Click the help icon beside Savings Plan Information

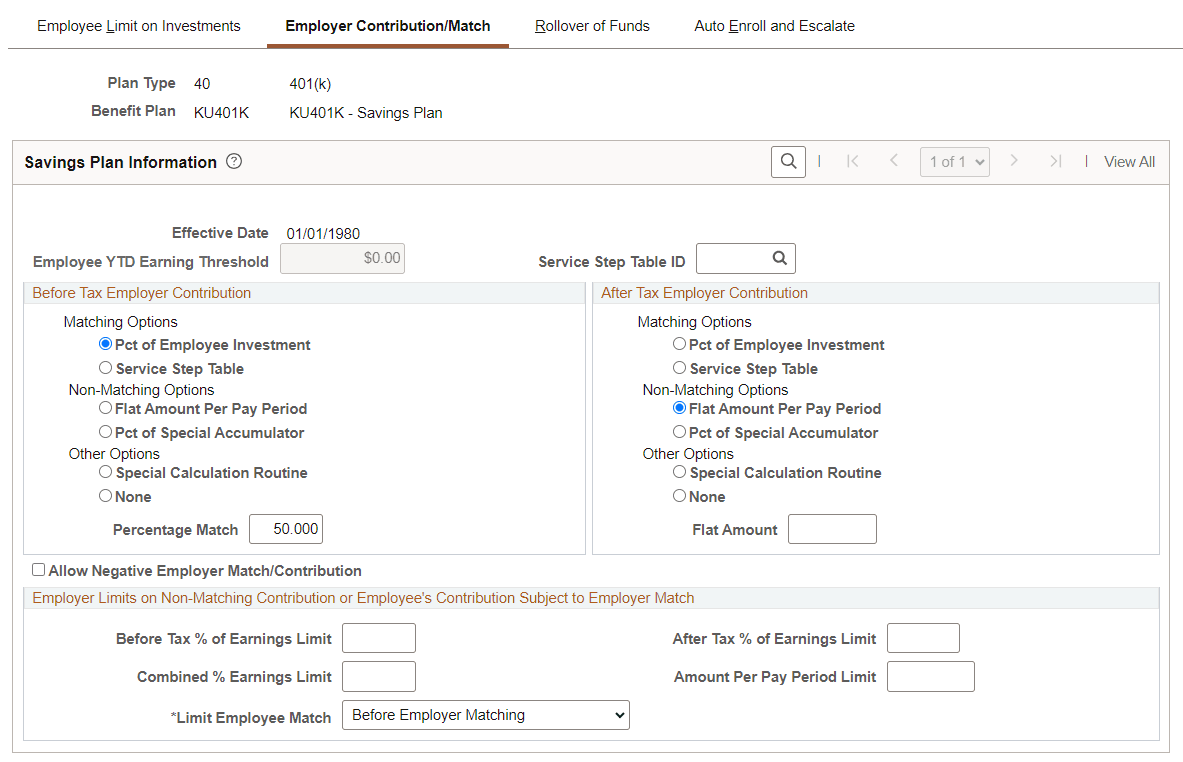point(233,160)
